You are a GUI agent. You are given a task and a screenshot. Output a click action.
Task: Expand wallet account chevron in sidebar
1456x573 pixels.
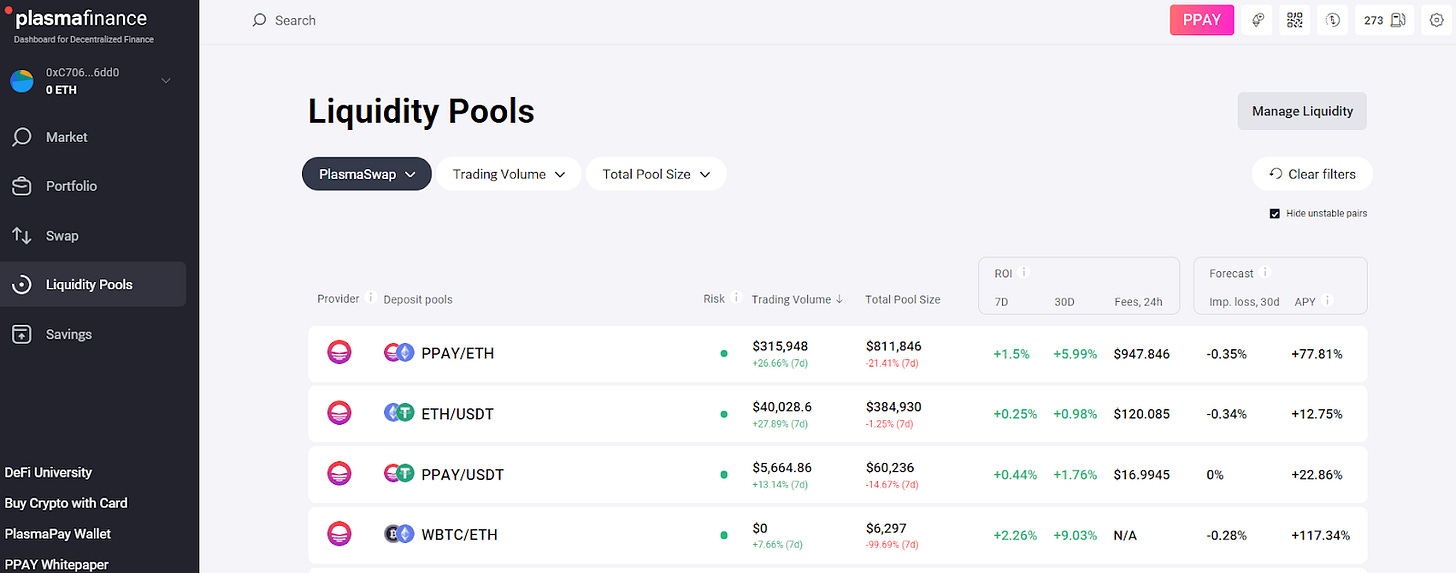(x=166, y=81)
